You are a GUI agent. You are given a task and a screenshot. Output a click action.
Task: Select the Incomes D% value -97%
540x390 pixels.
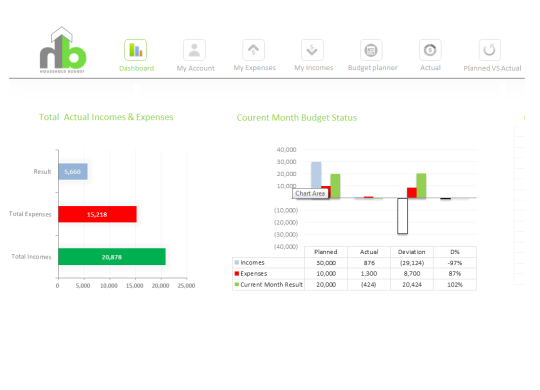(x=455, y=263)
